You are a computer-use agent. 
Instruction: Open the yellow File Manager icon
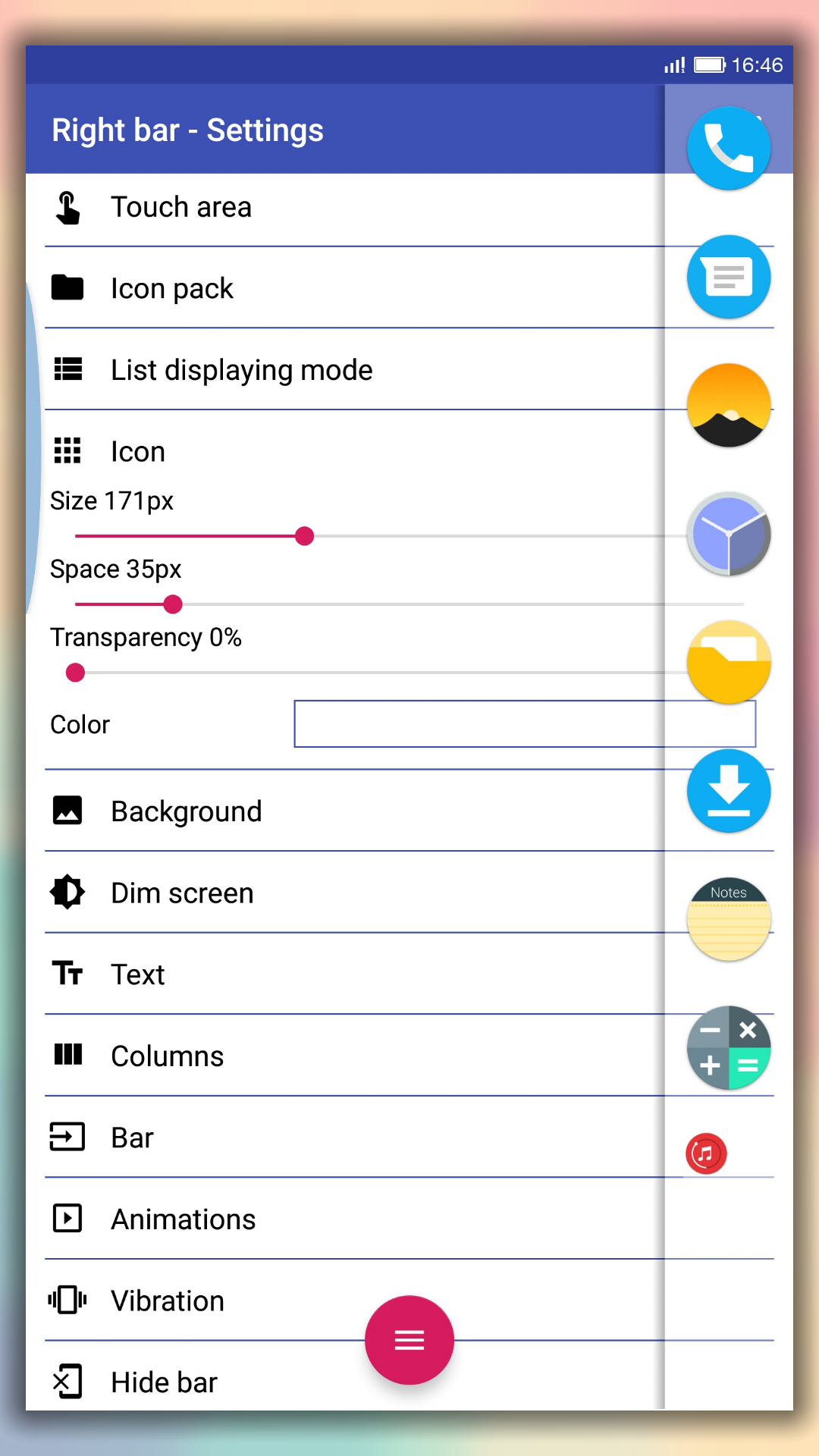click(x=728, y=662)
